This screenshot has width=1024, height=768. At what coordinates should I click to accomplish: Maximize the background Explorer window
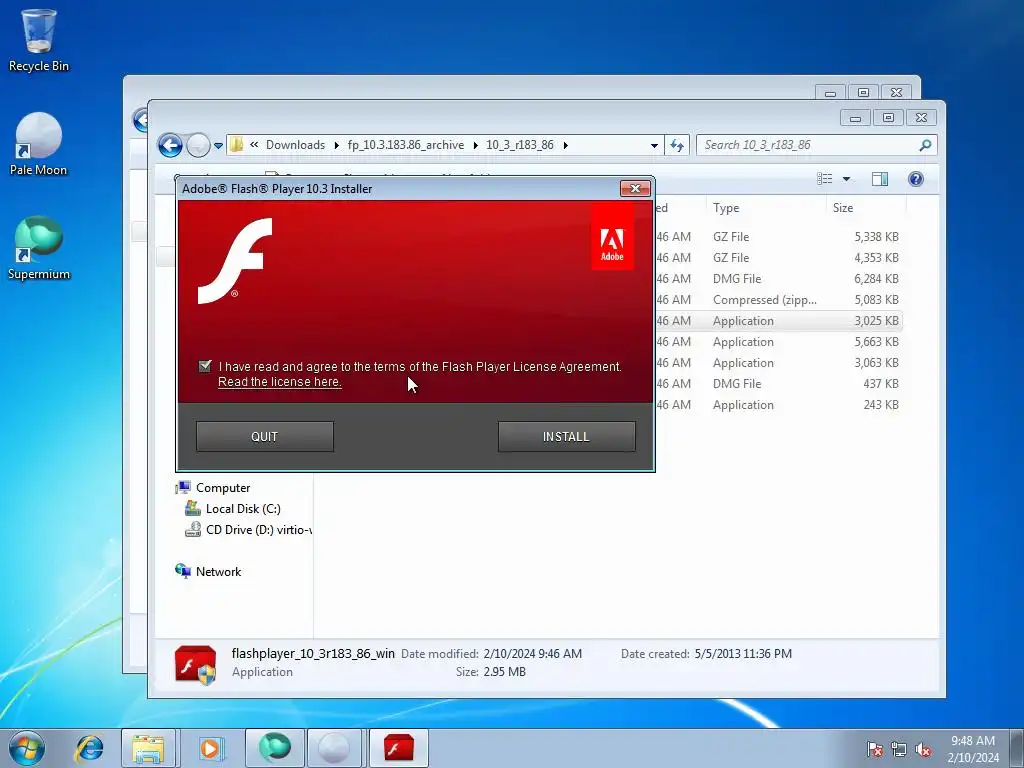[x=863, y=93]
